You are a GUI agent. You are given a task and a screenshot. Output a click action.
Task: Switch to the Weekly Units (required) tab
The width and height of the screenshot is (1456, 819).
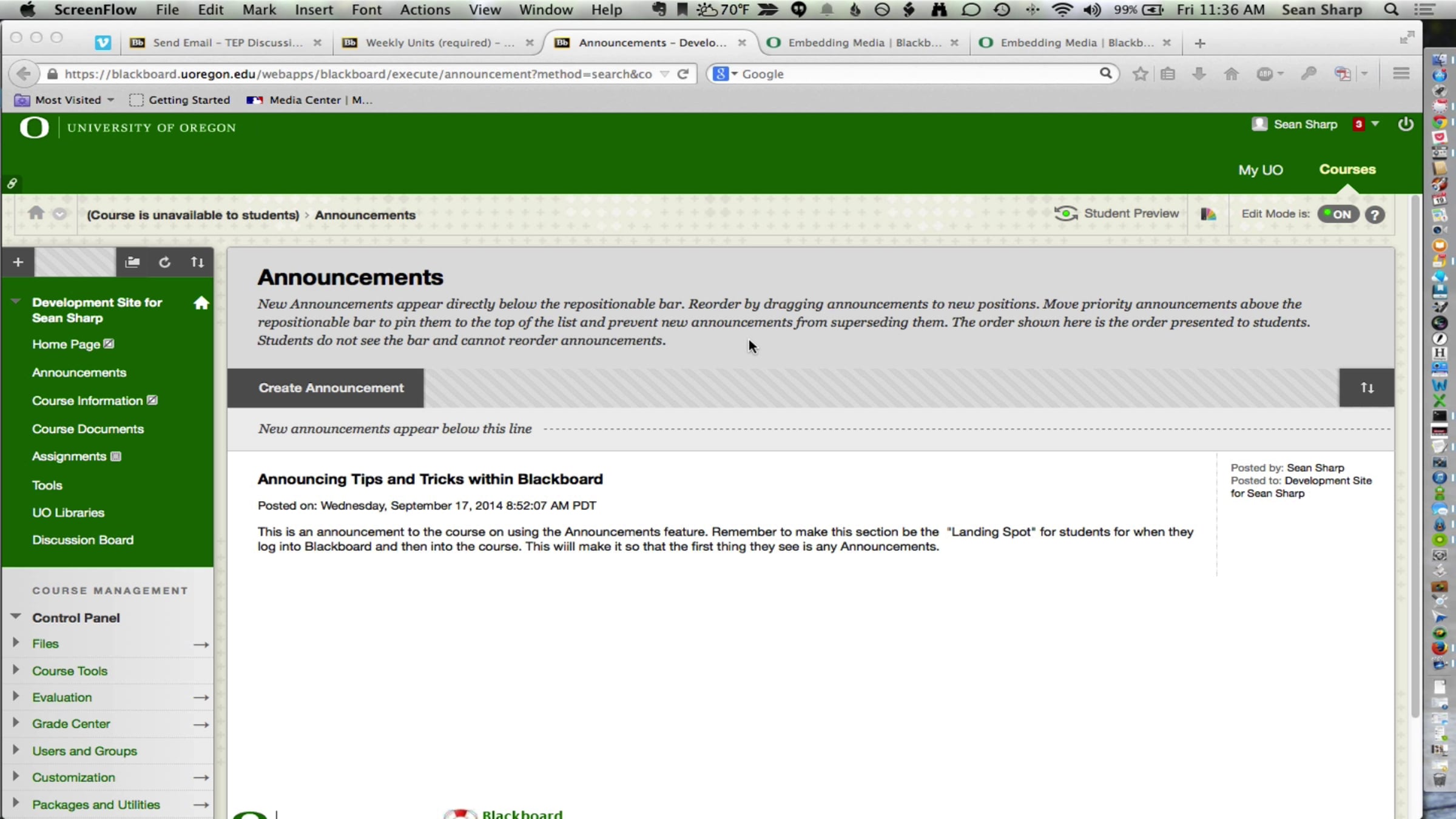[x=438, y=42]
